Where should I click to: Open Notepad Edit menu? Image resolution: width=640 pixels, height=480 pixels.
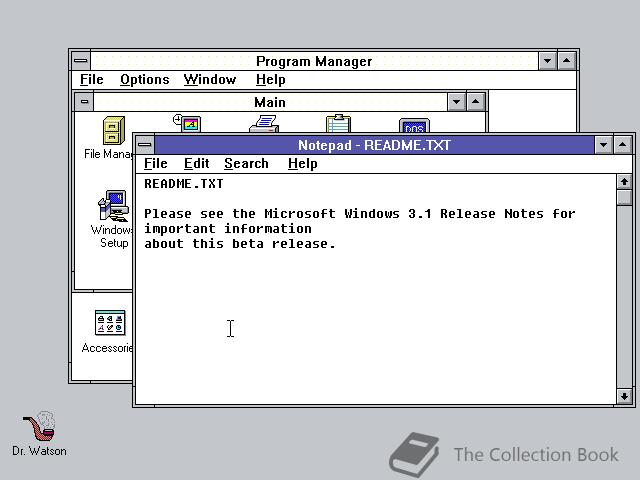point(196,164)
